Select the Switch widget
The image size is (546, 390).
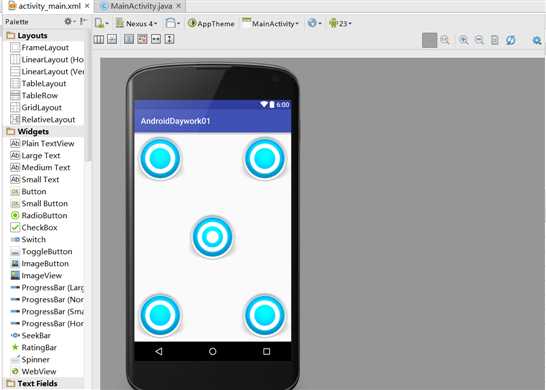28,239
